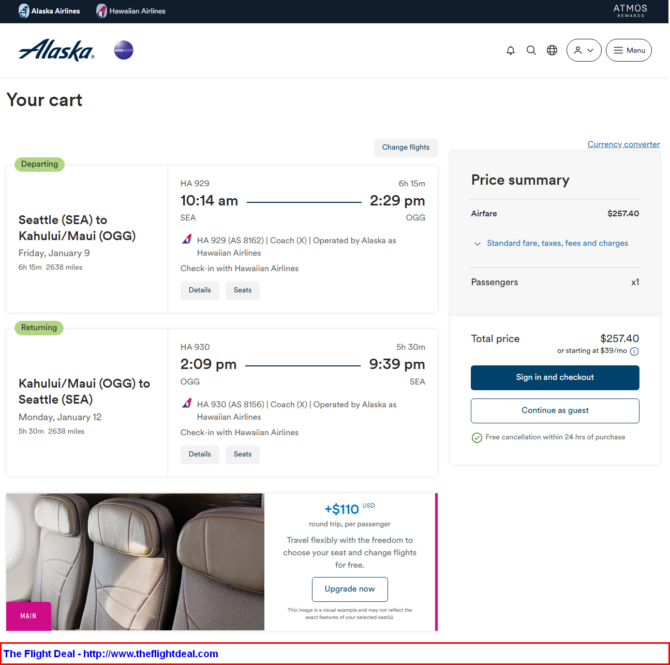This screenshot has height=665, width=670.
Task: Open the Atmos Rewards link
Action: [630, 10]
